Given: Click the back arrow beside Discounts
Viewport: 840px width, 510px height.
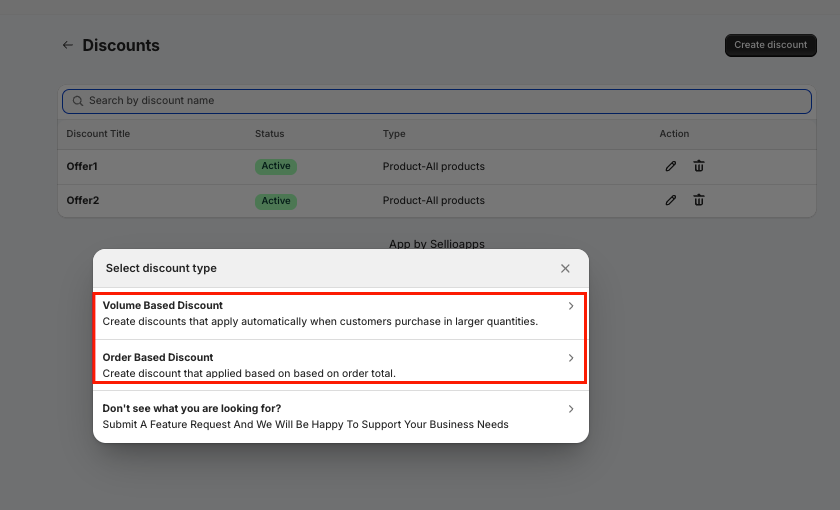Looking at the screenshot, I should 68,45.
